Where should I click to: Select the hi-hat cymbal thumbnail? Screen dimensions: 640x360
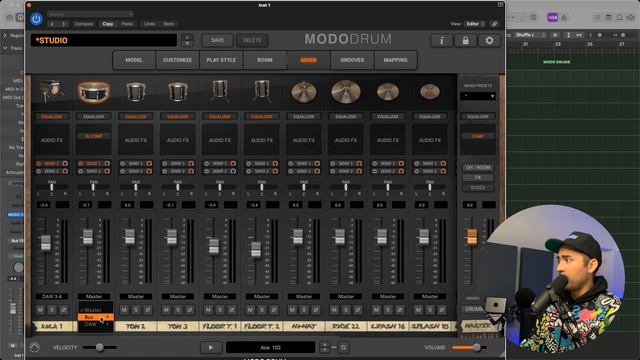(304, 91)
